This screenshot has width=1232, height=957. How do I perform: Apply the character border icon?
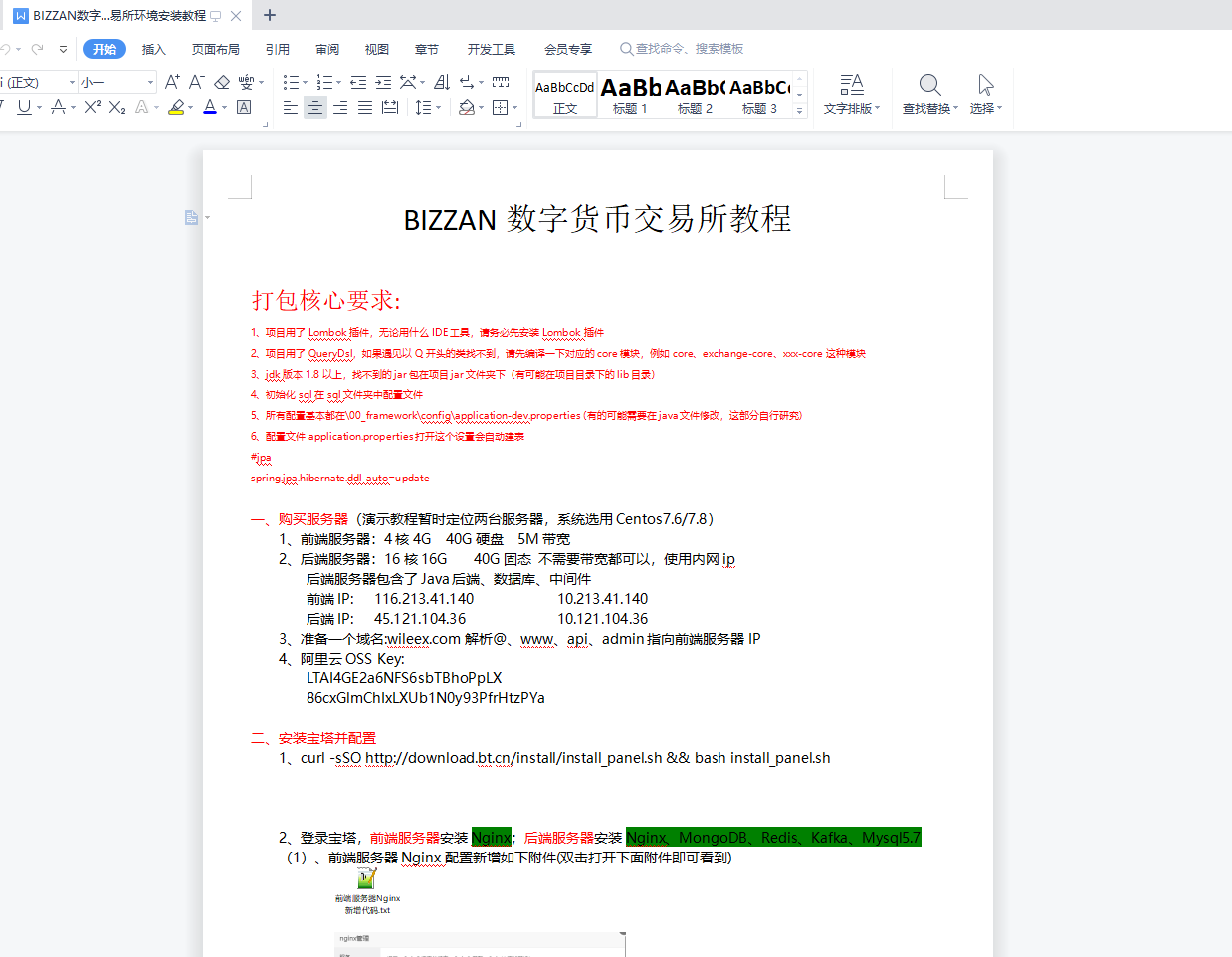[x=244, y=107]
